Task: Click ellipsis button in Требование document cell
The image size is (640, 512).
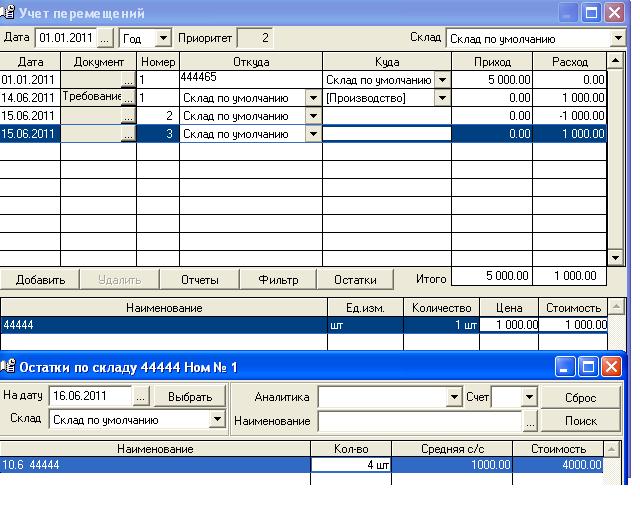Action: [x=128, y=98]
